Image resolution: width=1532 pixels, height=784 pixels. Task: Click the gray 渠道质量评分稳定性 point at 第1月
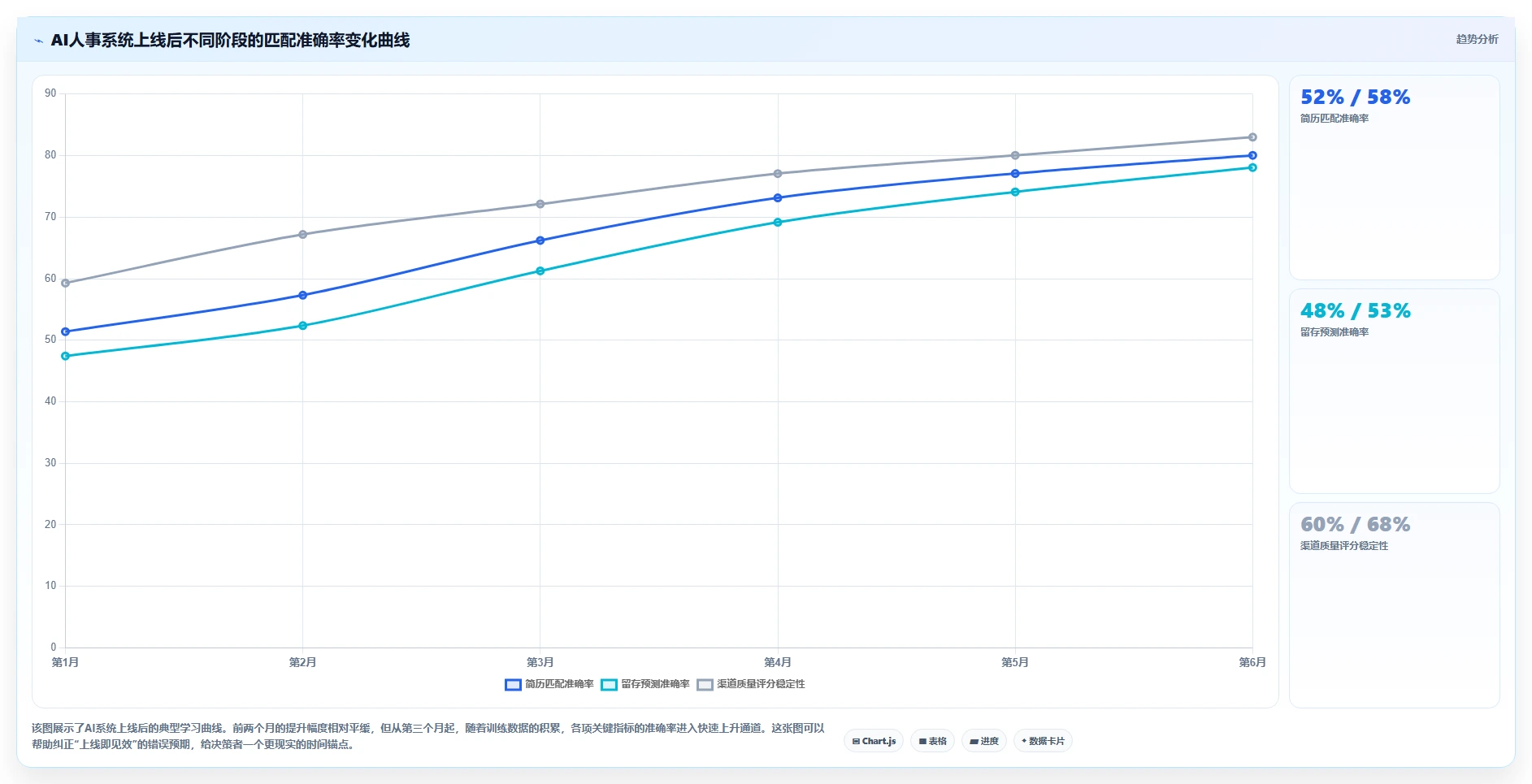[66, 283]
